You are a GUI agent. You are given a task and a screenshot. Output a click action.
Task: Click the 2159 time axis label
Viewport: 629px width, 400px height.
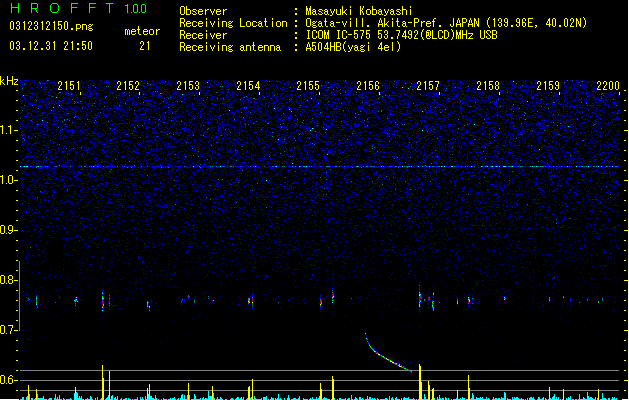coord(548,86)
